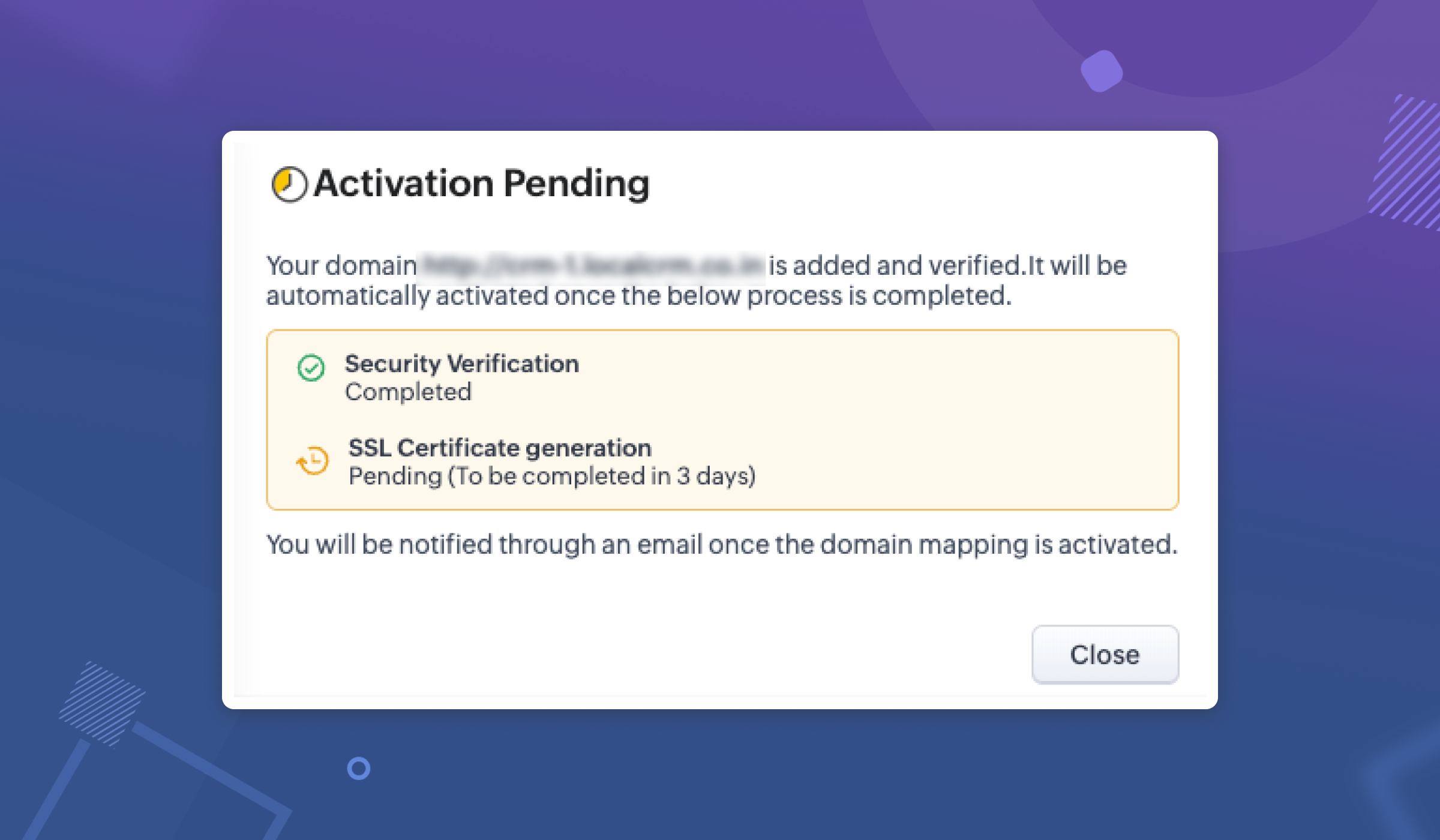Image resolution: width=1440 pixels, height=840 pixels.
Task: Click the yellow clock icon beside the title
Action: (289, 184)
